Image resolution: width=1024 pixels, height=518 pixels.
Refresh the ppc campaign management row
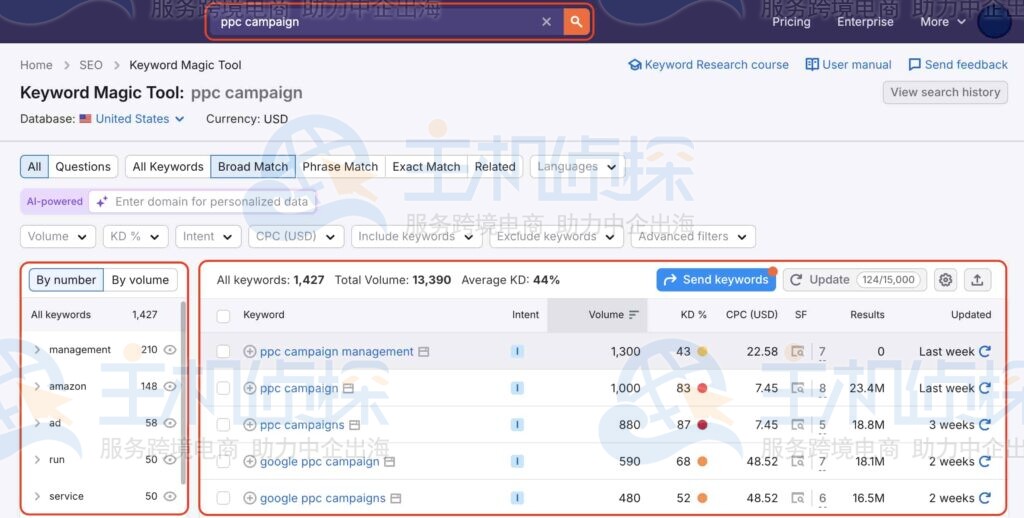click(985, 352)
